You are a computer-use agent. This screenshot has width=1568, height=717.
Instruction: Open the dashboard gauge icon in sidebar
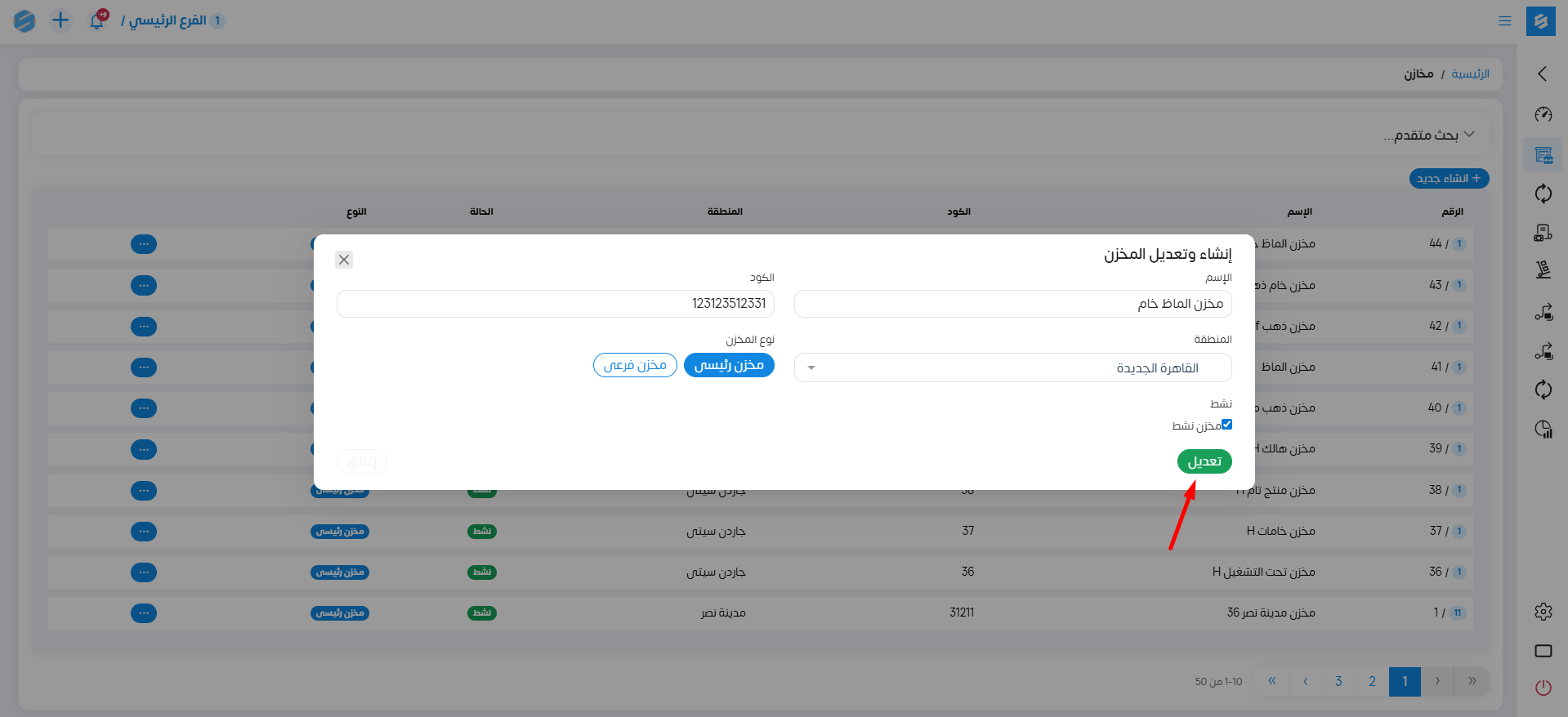pyautogui.click(x=1543, y=114)
